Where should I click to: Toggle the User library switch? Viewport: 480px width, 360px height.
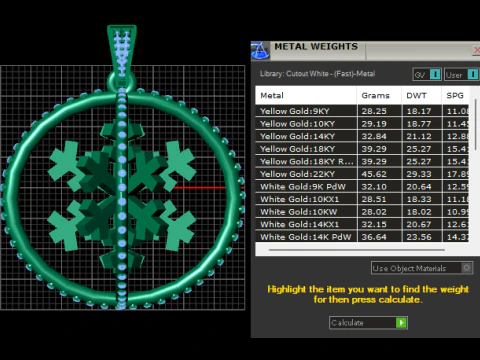click(462, 74)
